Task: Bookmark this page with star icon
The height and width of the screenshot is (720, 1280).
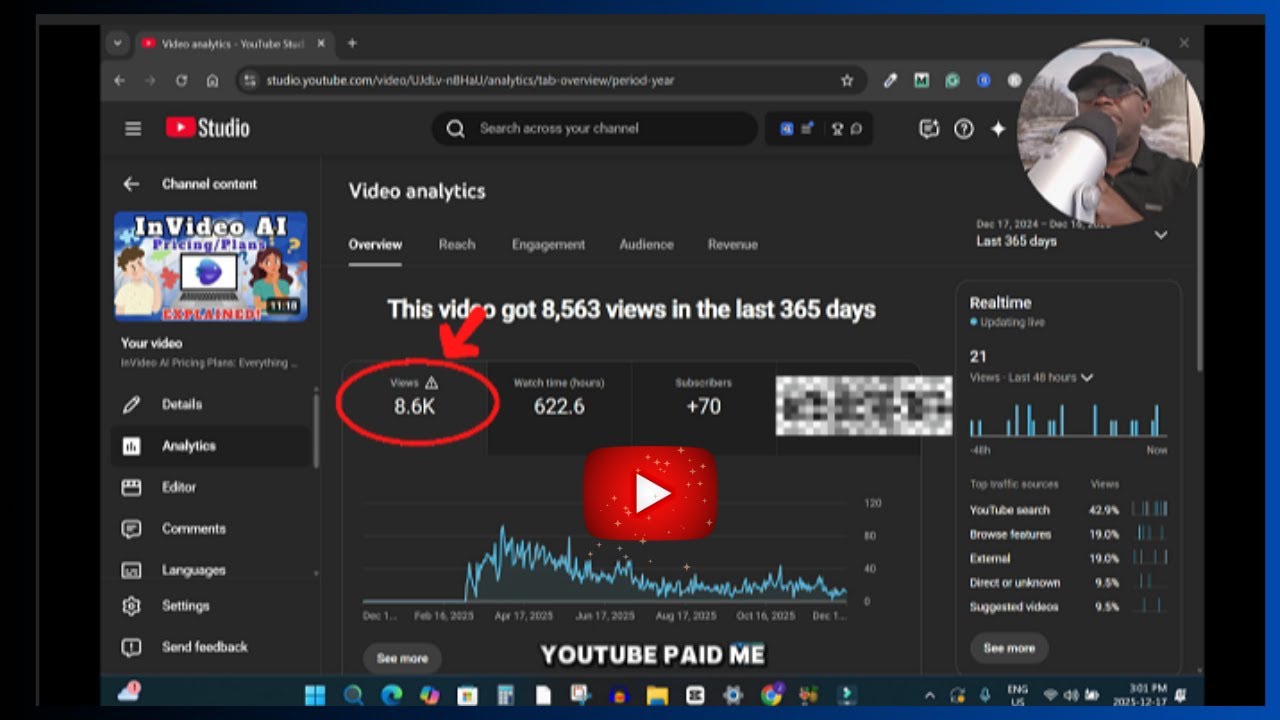Action: [x=847, y=80]
